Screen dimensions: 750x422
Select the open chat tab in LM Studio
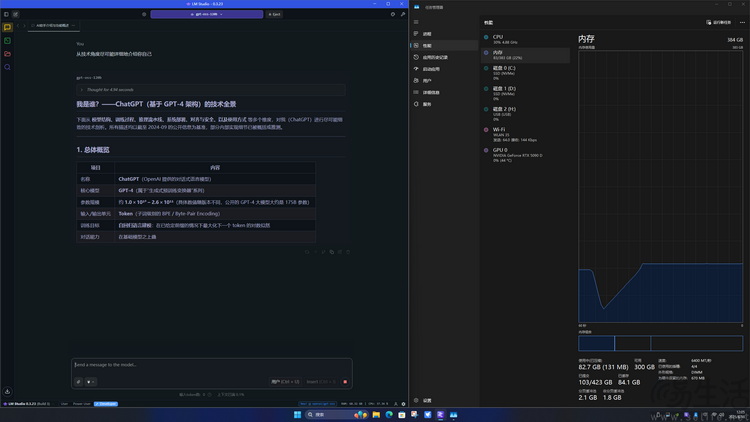point(52,25)
